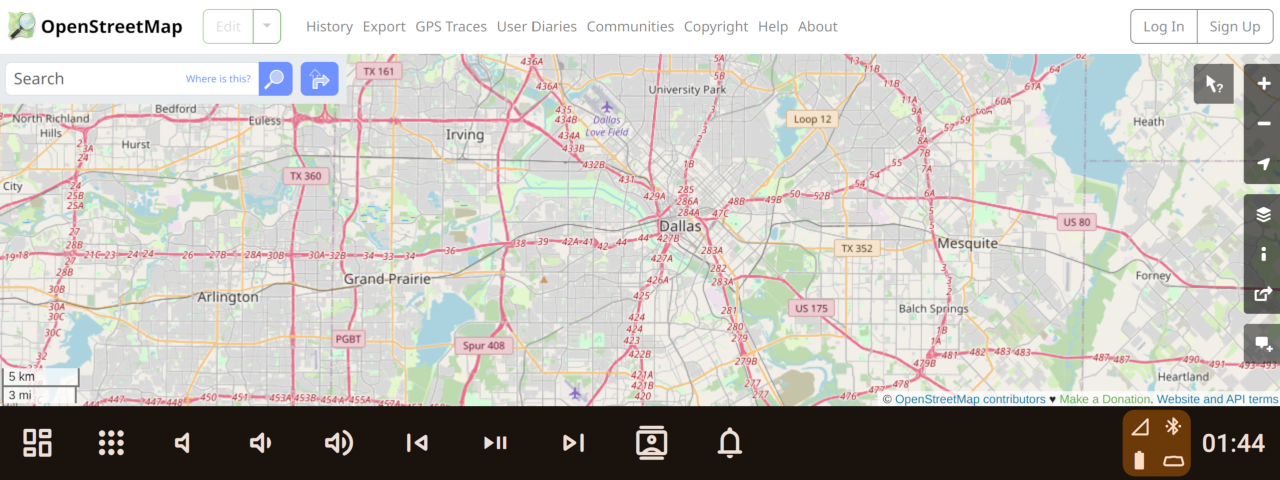Click the Make a Donation link
Image resolution: width=1280 pixels, height=480 pixels.
click(1106, 399)
